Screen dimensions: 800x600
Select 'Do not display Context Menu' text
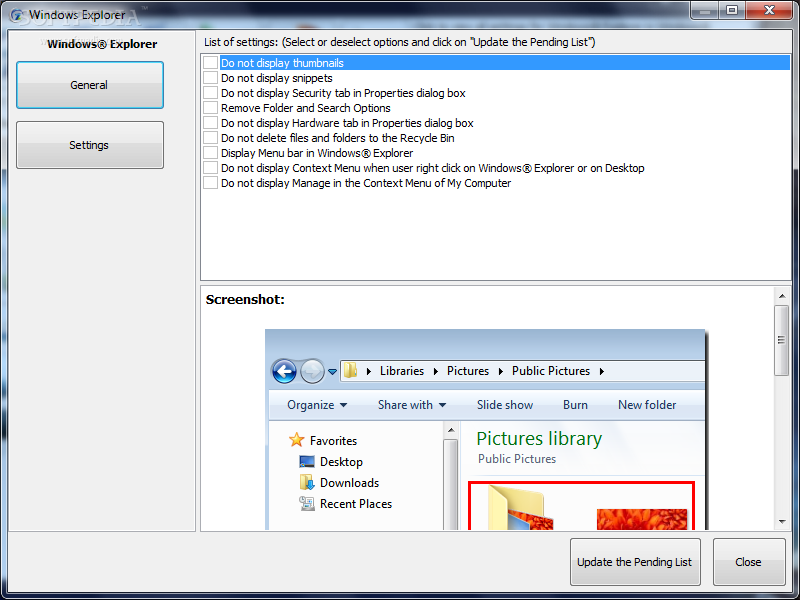pyautogui.click(x=433, y=168)
